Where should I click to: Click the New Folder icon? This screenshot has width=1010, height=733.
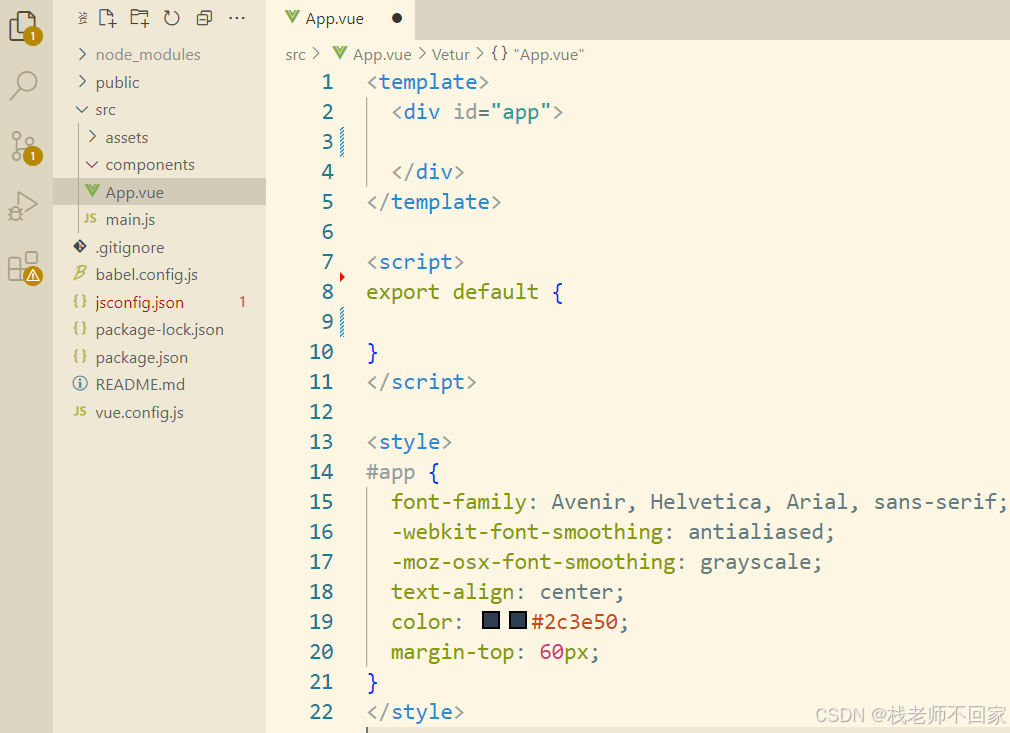click(x=140, y=18)
